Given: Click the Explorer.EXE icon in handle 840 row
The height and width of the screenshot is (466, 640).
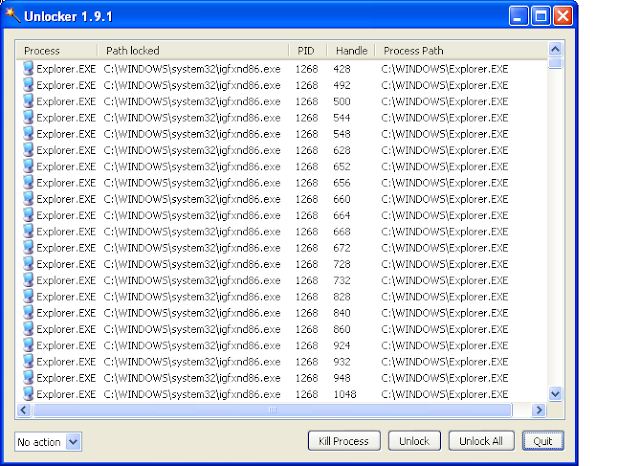Looking at the screenshot, I should 28,313.
